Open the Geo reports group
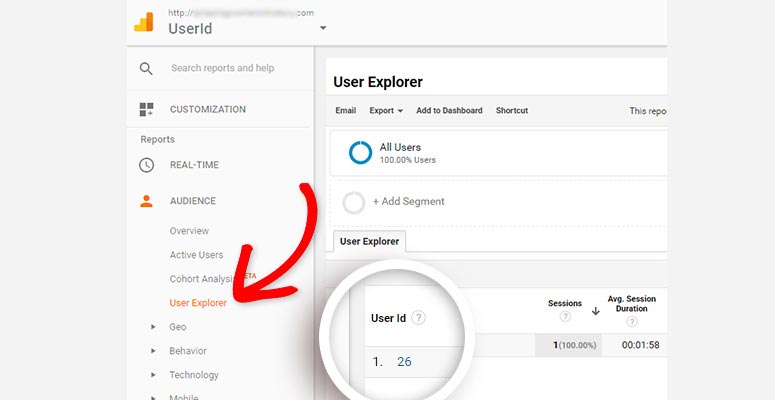 (178, 327)
